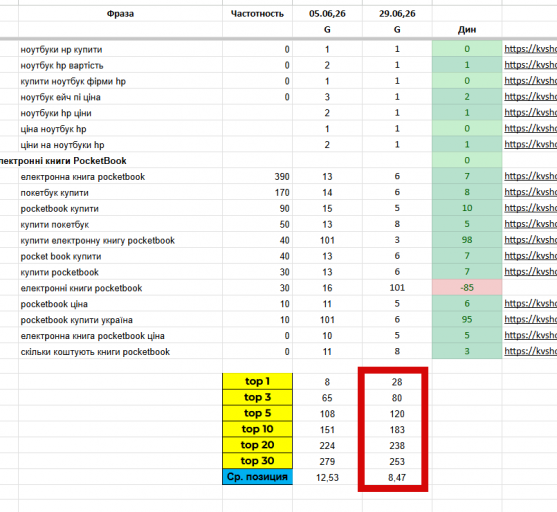Click the '05.06,26' date header
The height and width of the screenshot is (512, 557).
pos(327,14)
